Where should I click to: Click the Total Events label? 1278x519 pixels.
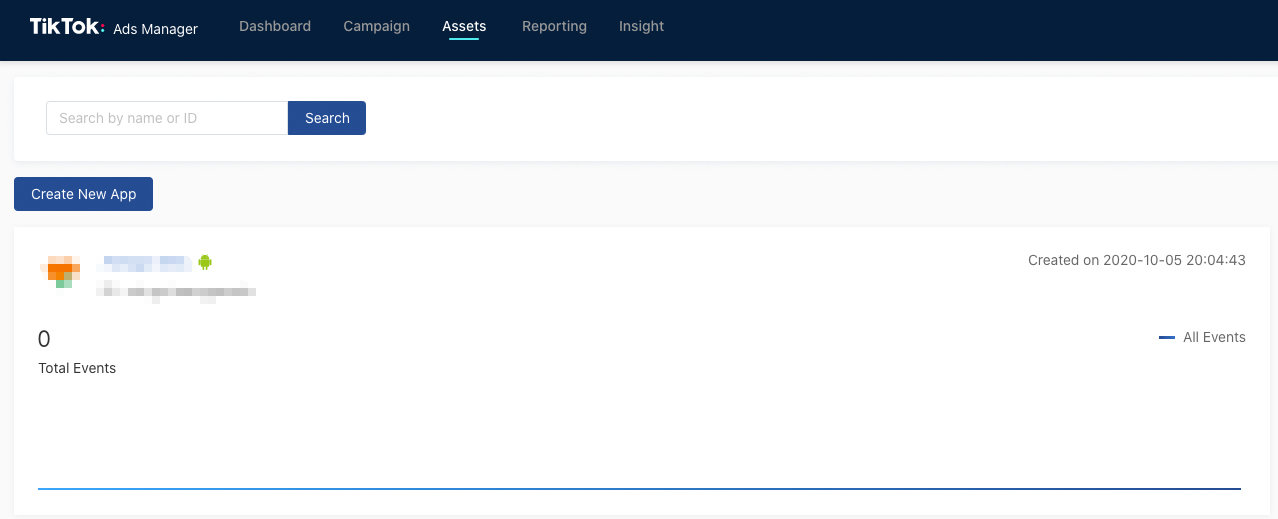(x=77, y=368)
